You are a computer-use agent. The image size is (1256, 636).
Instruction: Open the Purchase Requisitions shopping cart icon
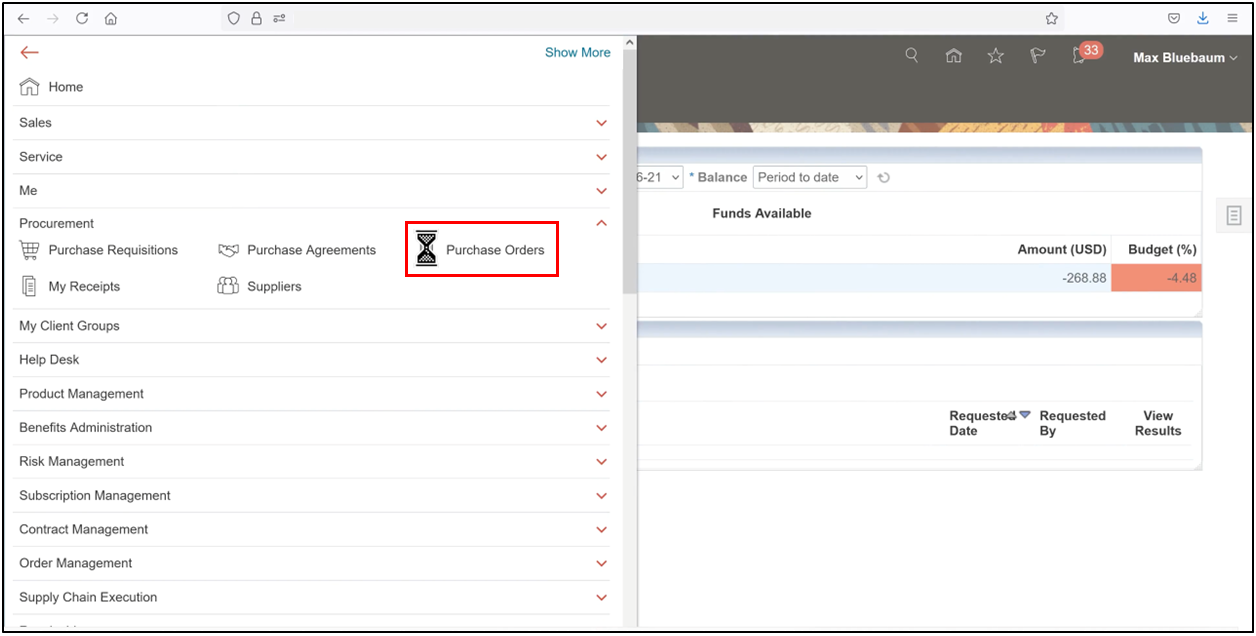click(29, 249)
